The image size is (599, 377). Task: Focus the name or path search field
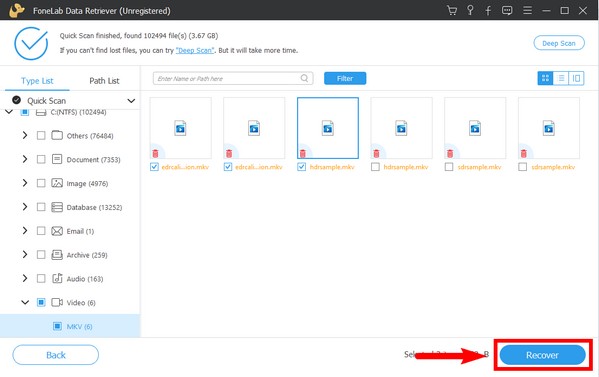point(233,78)
